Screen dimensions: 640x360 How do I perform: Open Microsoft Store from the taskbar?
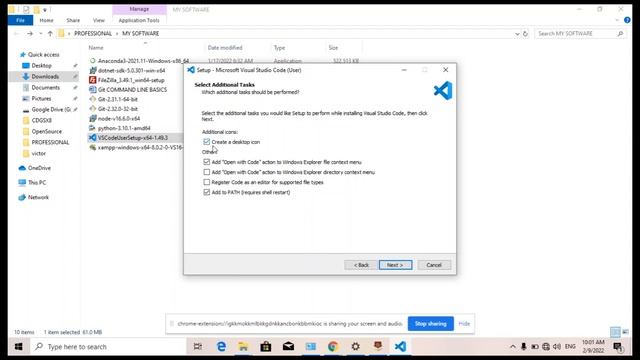(266, 347)
